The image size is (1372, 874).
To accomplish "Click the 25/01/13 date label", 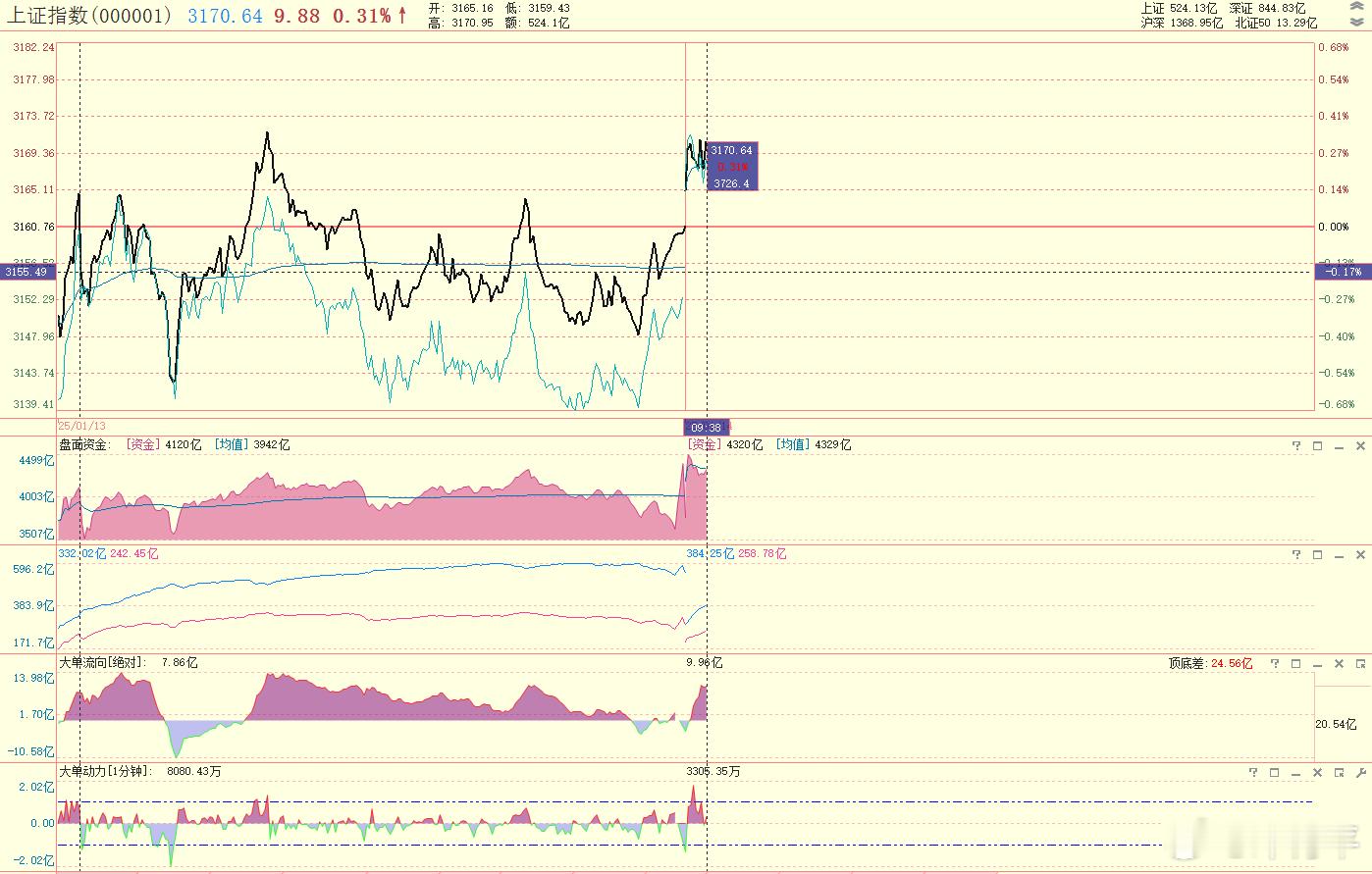I will click(x=81, y=426).
